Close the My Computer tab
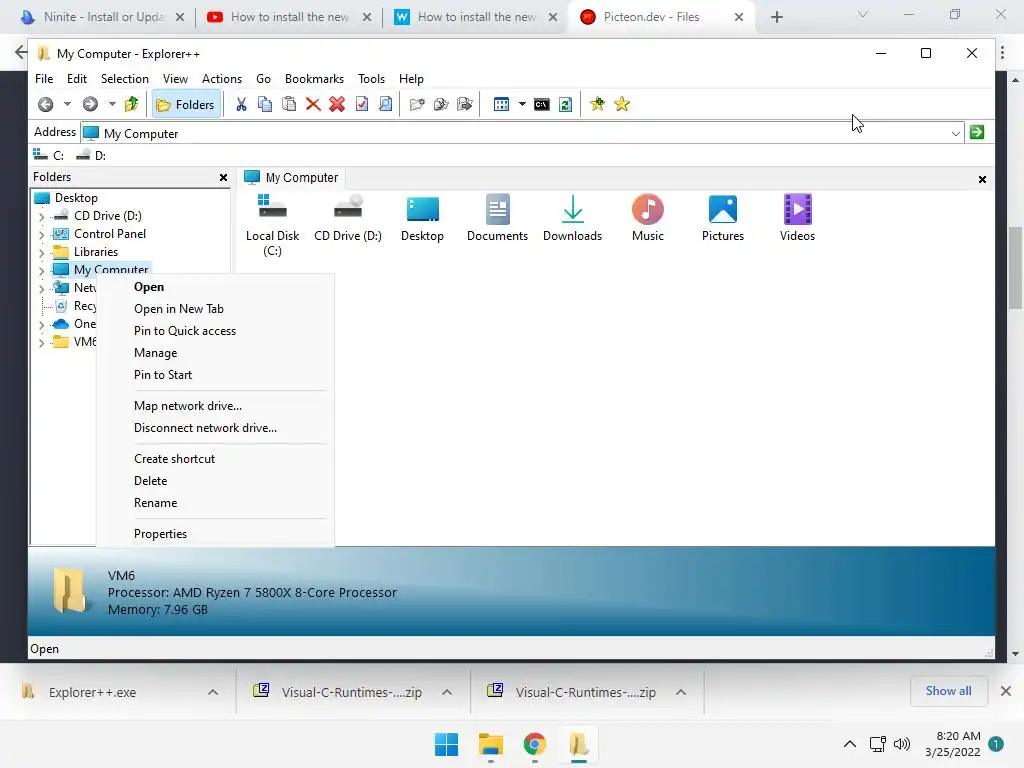This screenshot has height=768, width=1024. click(982, 180)
